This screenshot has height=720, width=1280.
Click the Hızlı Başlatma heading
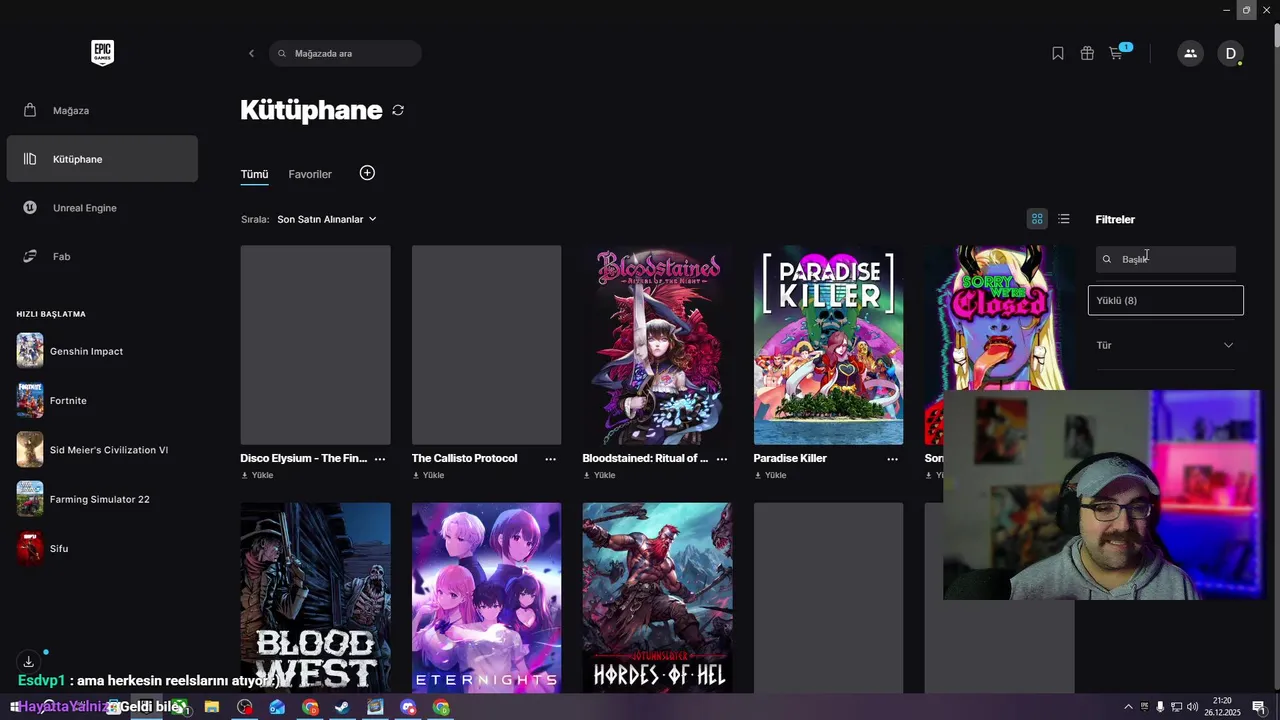coord(51,314)
